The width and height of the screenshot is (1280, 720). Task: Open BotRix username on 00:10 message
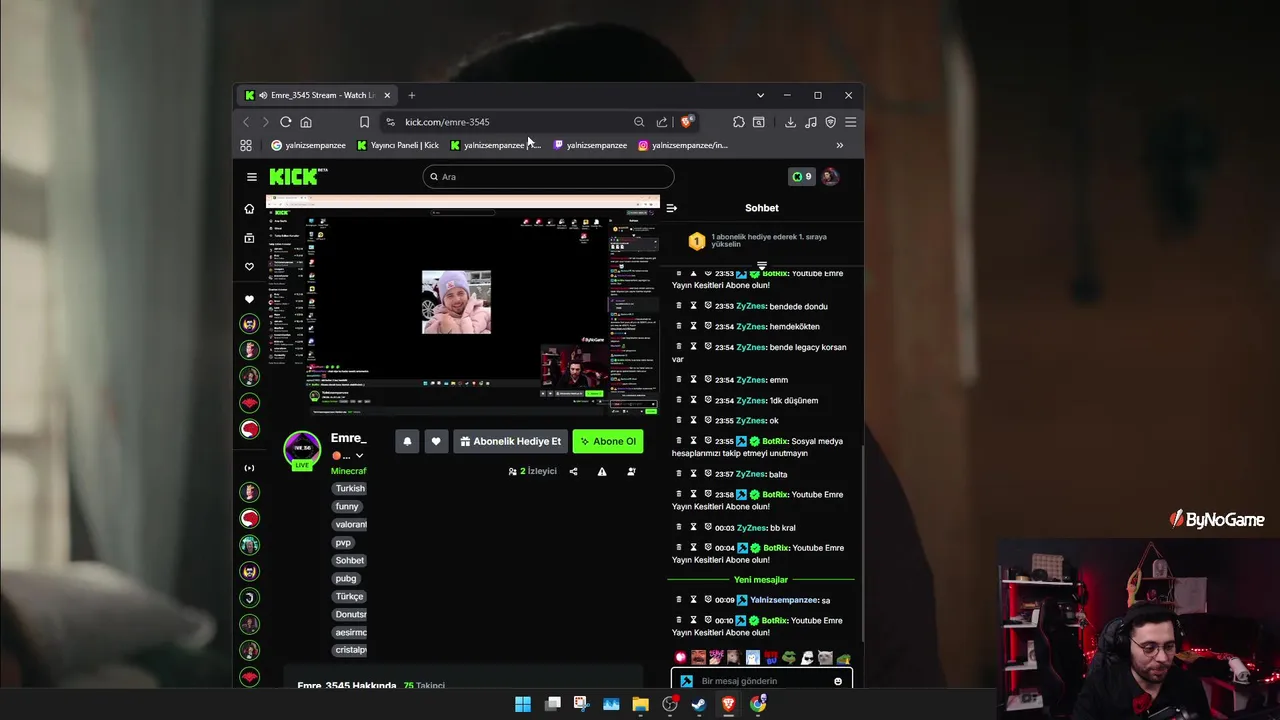tap(776, 620)
